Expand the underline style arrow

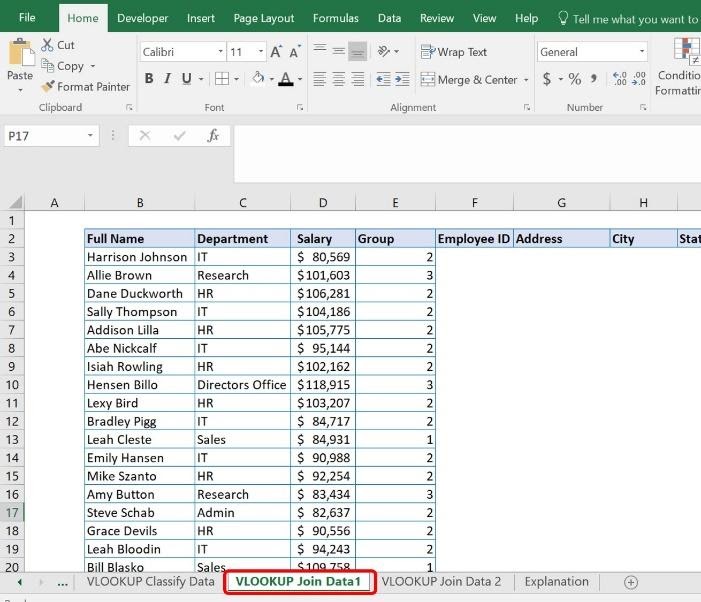[x=201, y=80]
